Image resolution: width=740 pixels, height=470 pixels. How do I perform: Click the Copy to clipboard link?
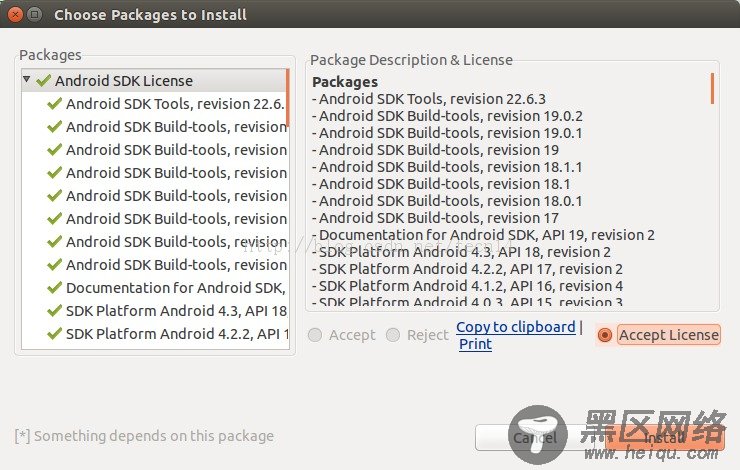pyautogui.click(x=516, y=327)
